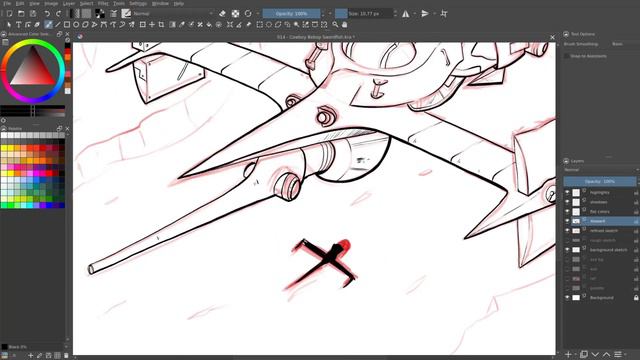Float the Advanced Color Selector docker
The width and height of the screenshot is (640, 360).
(60, 34)
